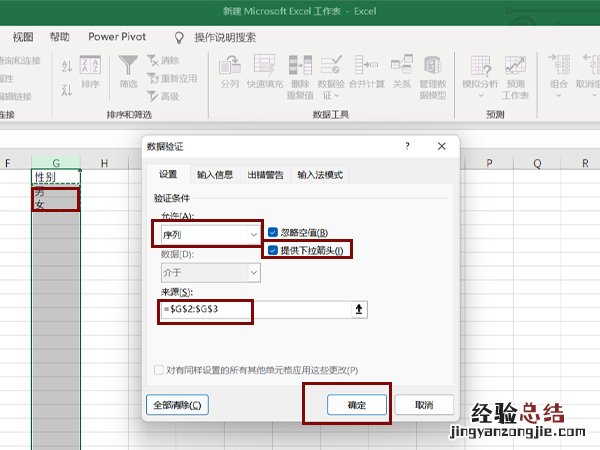
Task: Open the Power Pivot ribbon tab
Action: (x=117, y=36)
